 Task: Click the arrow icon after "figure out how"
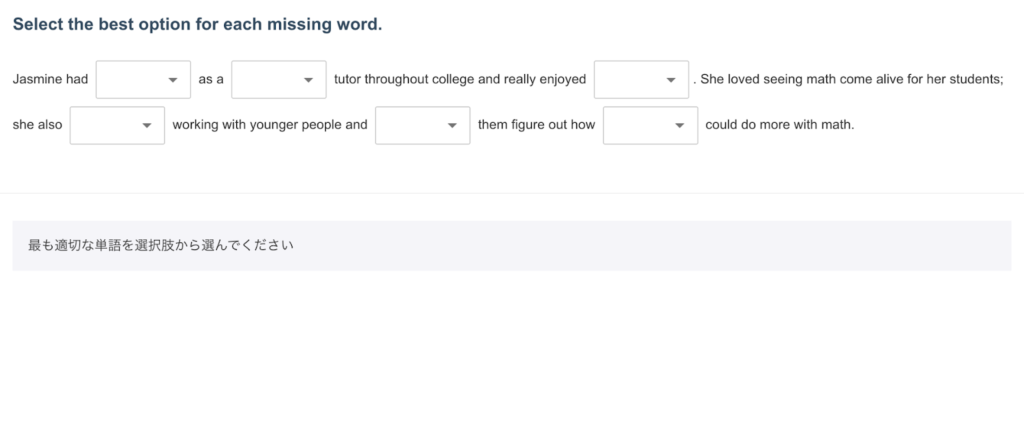pyautogui.click(x=680, y=126)
